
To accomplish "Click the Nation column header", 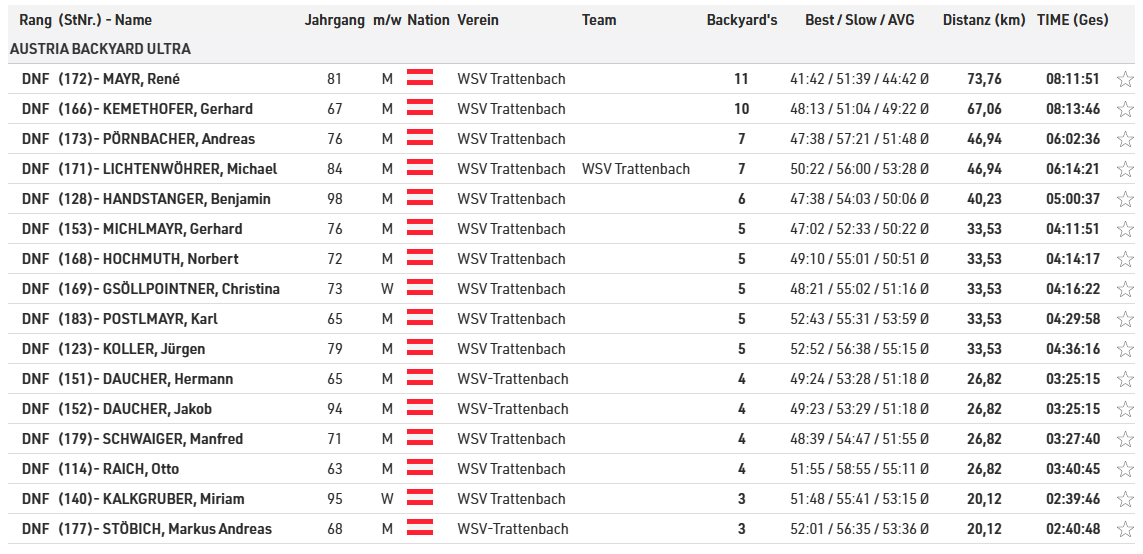I will (429, 20).
